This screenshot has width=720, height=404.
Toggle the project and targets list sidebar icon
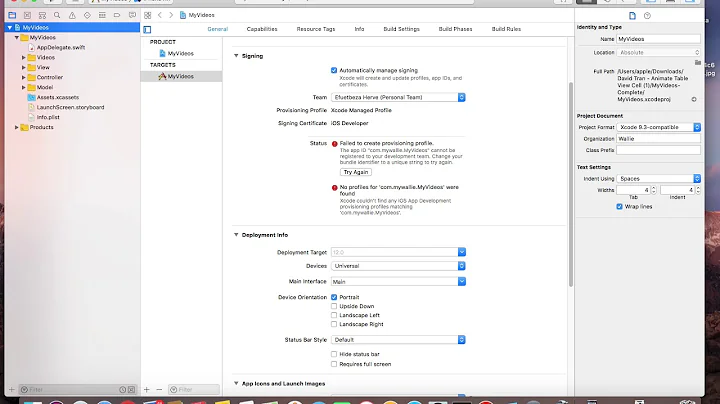tap(147, 29)
